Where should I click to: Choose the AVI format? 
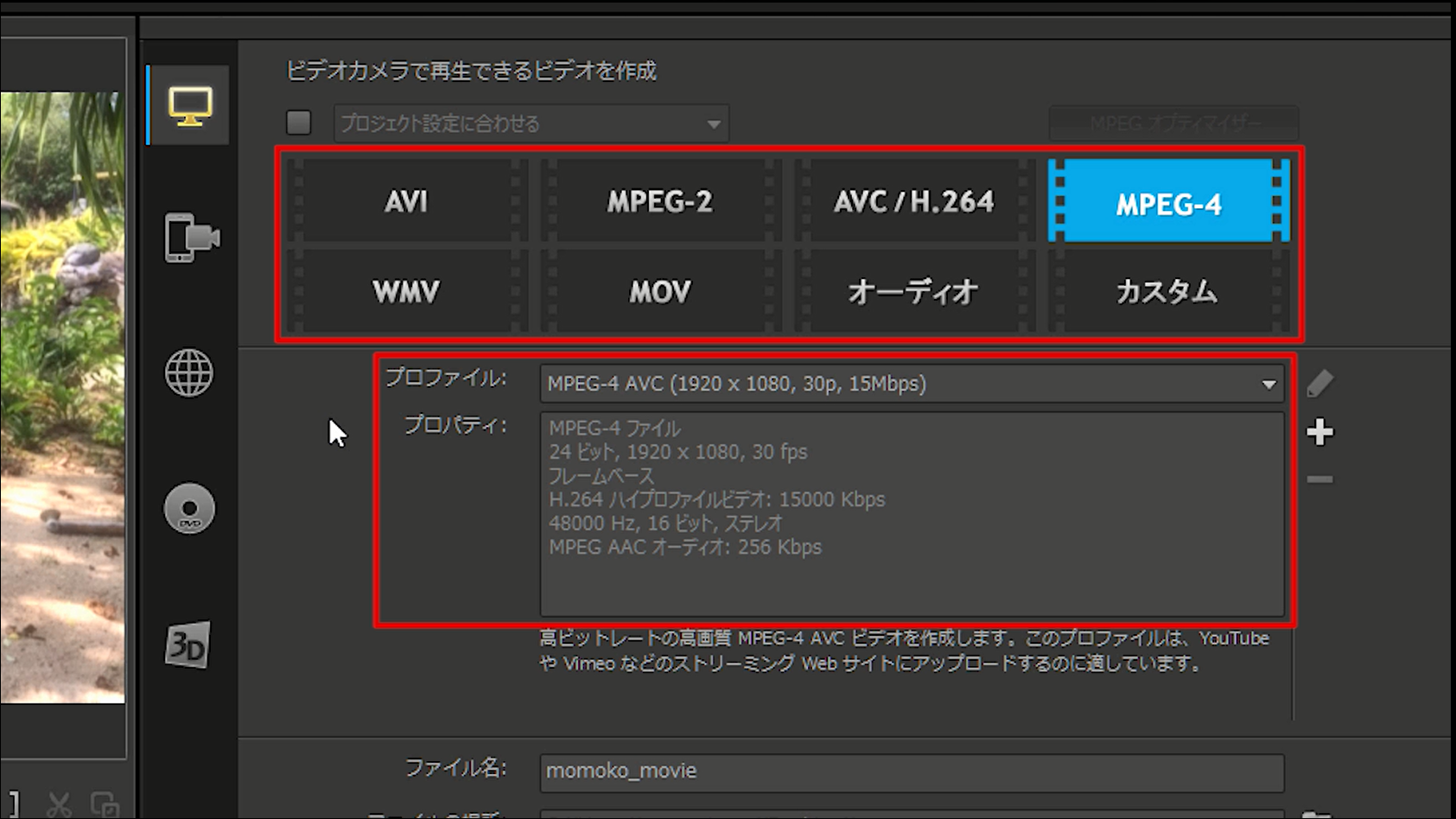coord(406,201)
